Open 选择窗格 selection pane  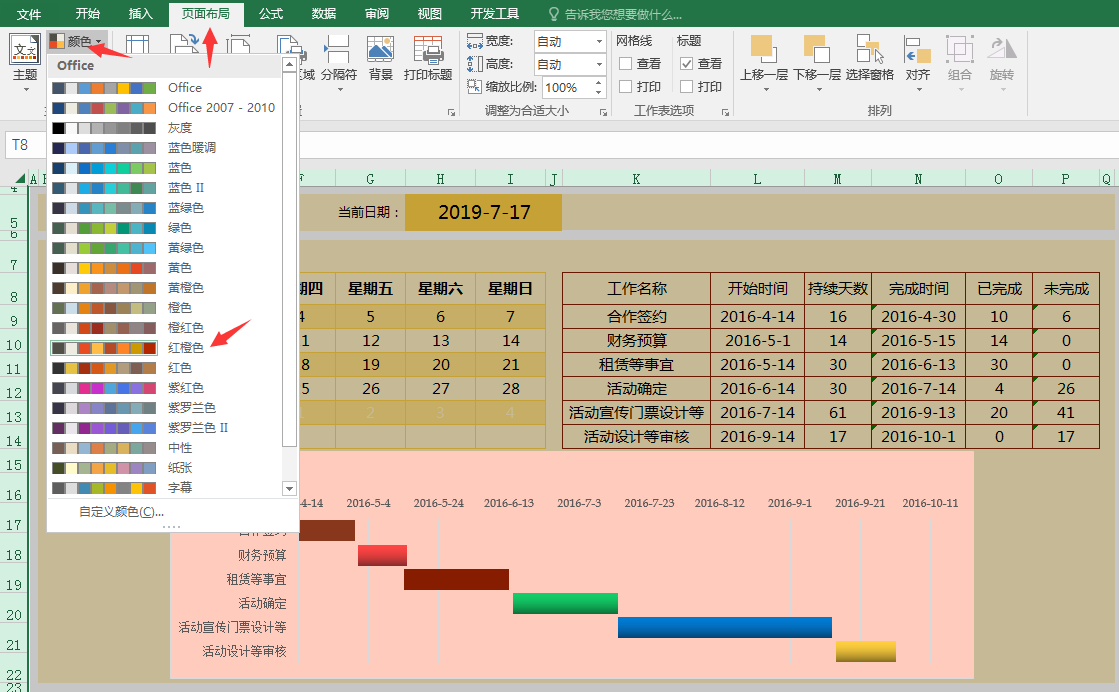tap(869, 58)
